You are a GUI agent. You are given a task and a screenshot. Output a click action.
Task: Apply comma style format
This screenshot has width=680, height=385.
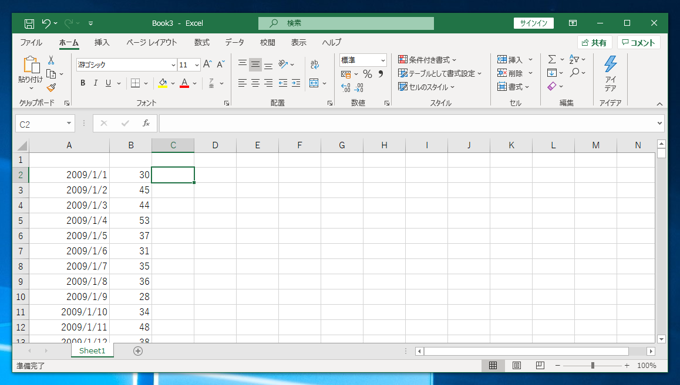click(x=381, y=74)
